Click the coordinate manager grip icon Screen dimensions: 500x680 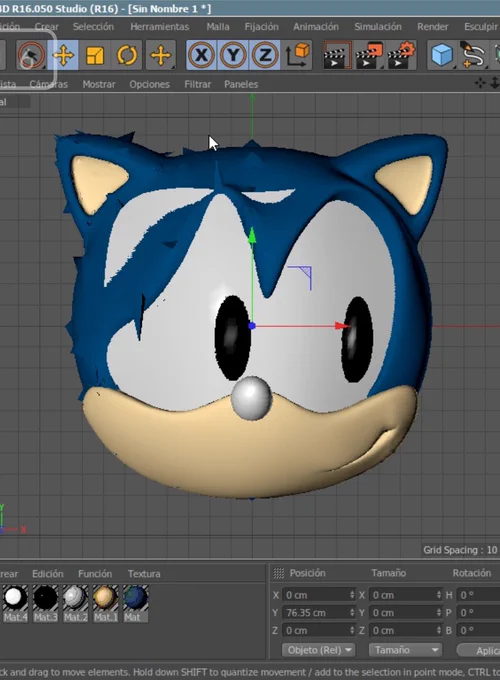[x=278, y=573]
